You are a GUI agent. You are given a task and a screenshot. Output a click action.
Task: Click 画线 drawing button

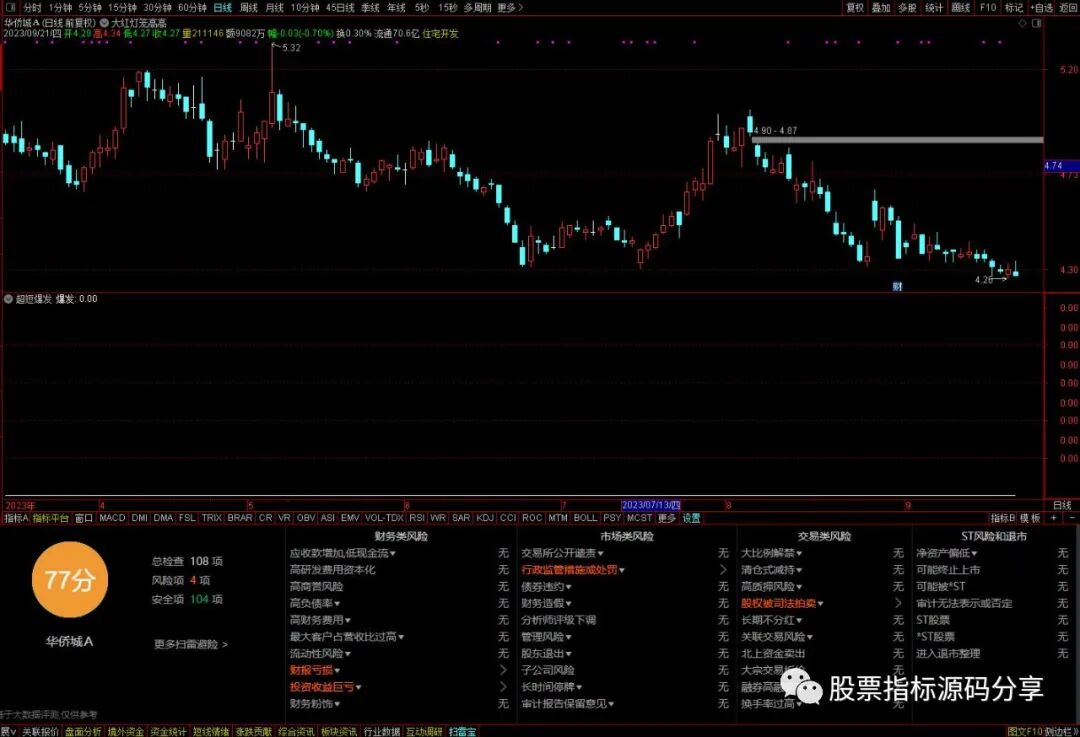point(961,8)
